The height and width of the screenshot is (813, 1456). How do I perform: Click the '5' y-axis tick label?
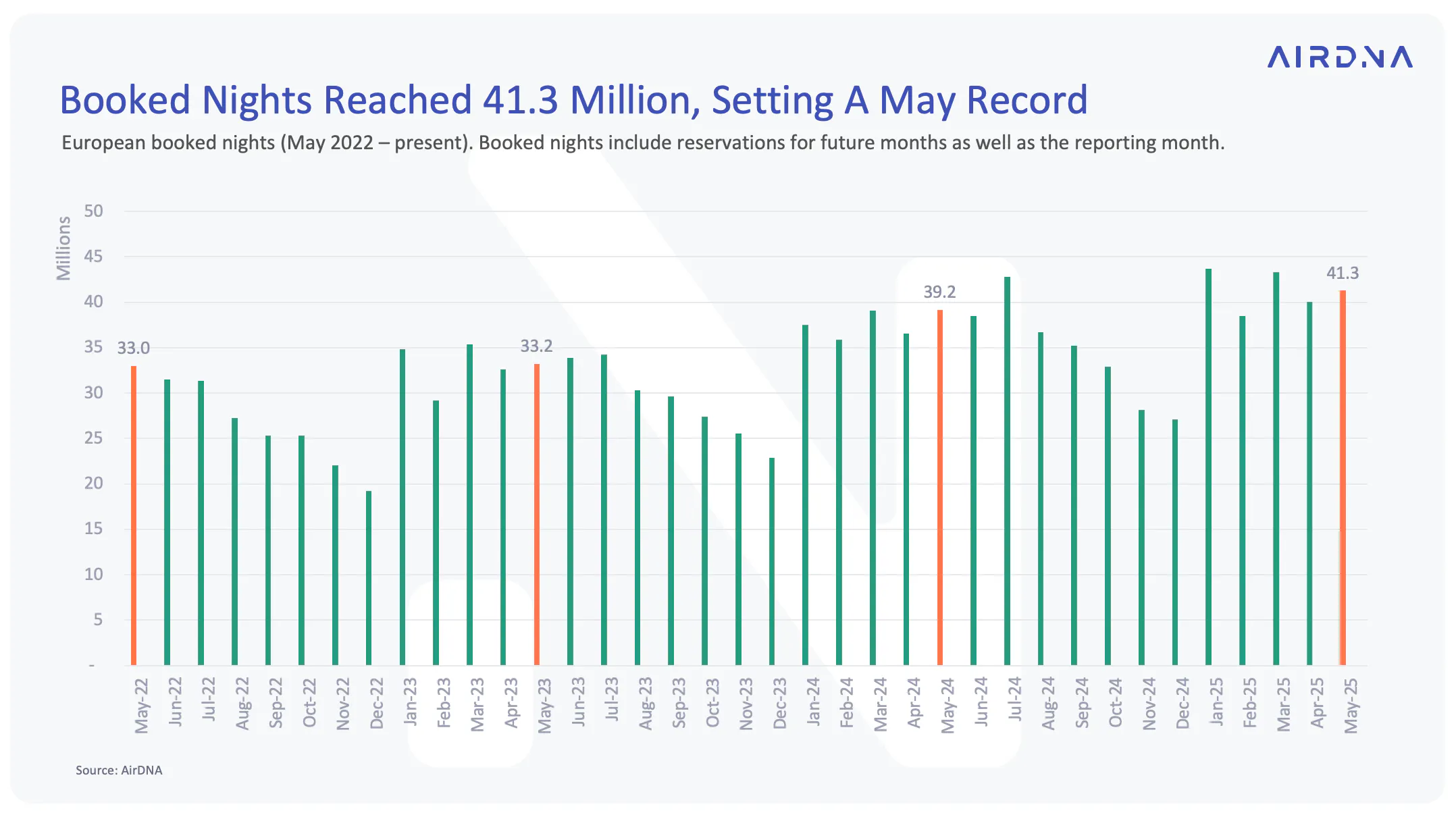click(x=98, y=620)
